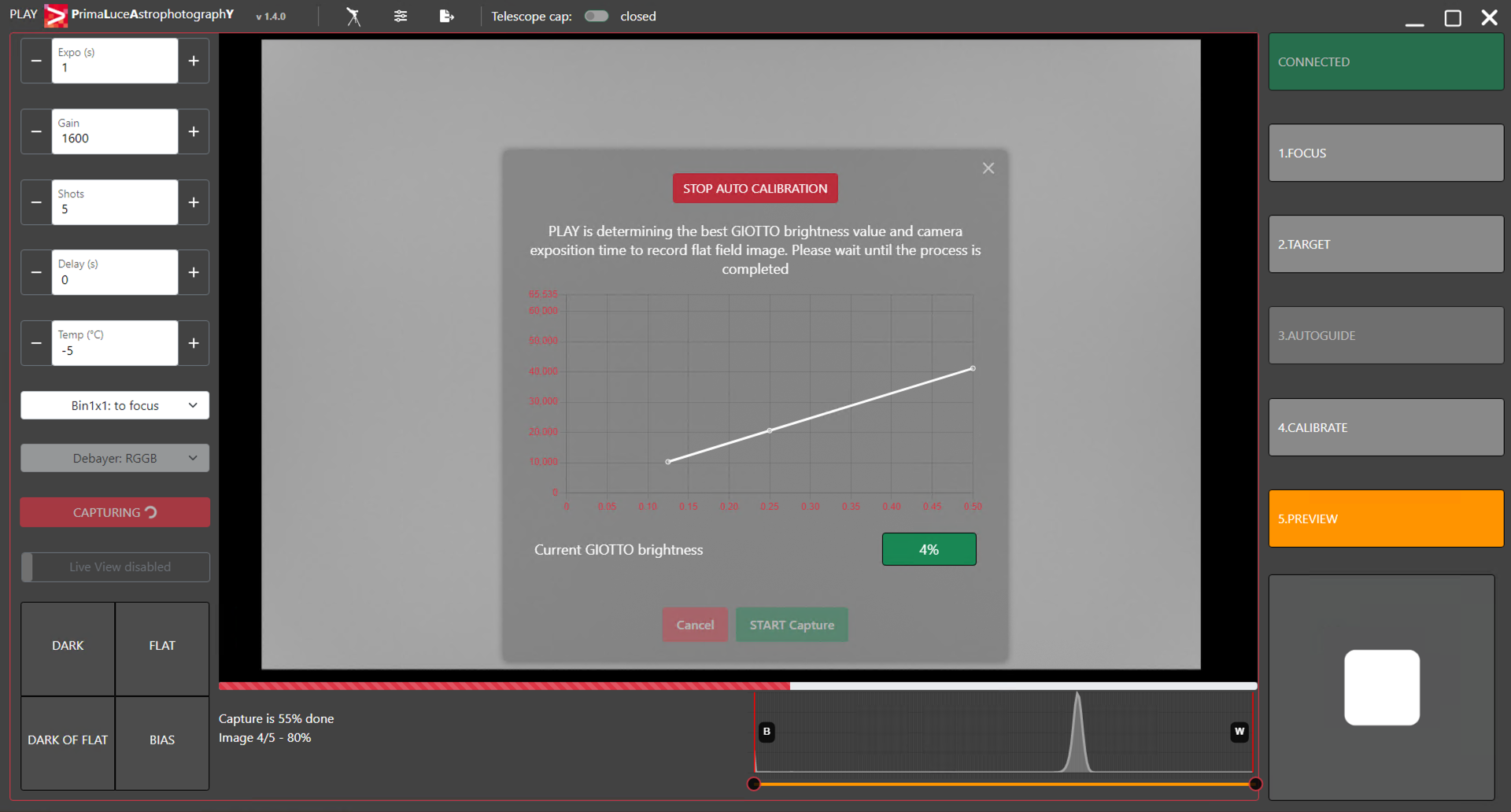Click the v 1.4.0 version label
Screen dimensions: 1511x812
271,17
